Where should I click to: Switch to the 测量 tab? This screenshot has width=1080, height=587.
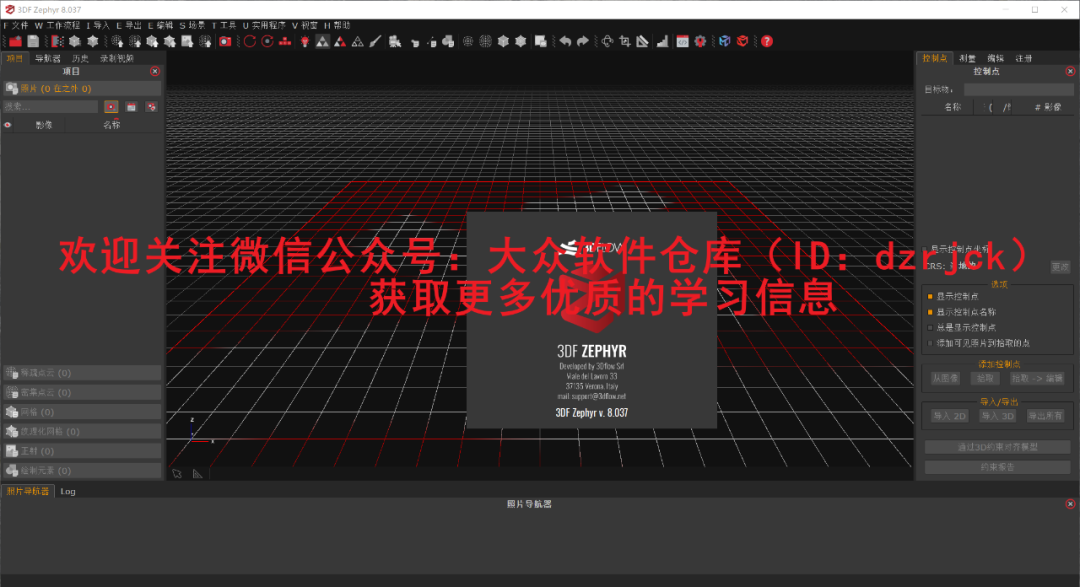tap(967, 59)
